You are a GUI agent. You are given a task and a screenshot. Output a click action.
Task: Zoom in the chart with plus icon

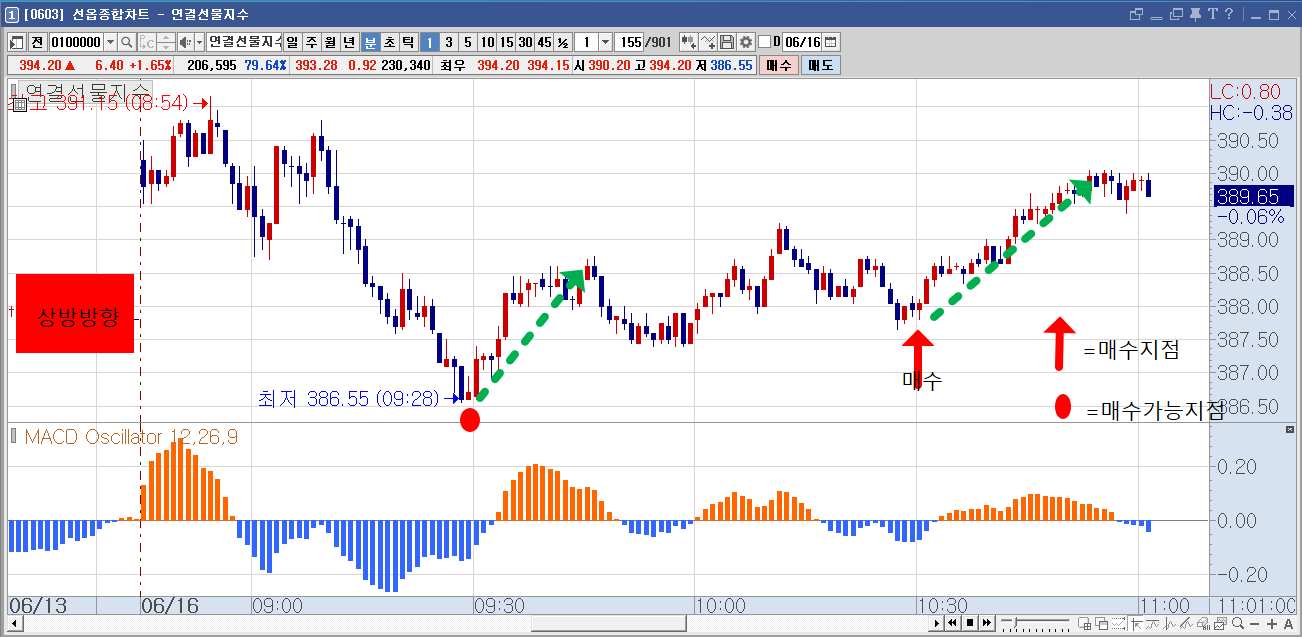1272,624
